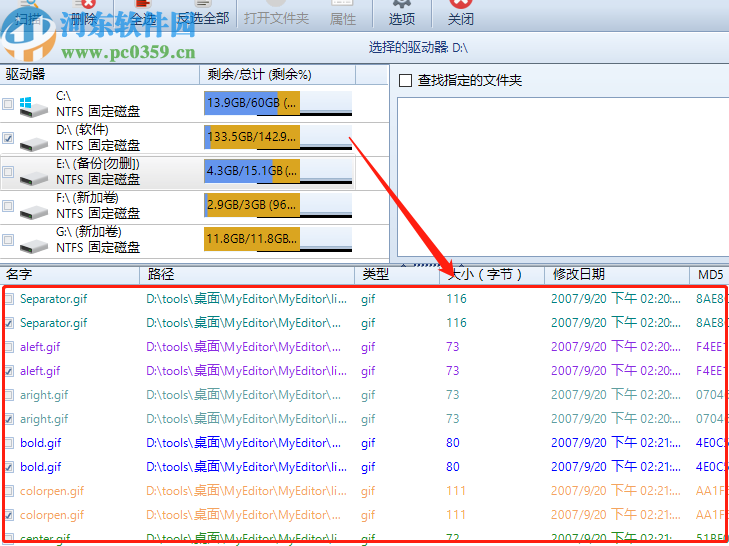The width and height of the screenshot is (729, 546).
Task: Click the 删除 (Delete) toolbar button
Action: point(85,13)
